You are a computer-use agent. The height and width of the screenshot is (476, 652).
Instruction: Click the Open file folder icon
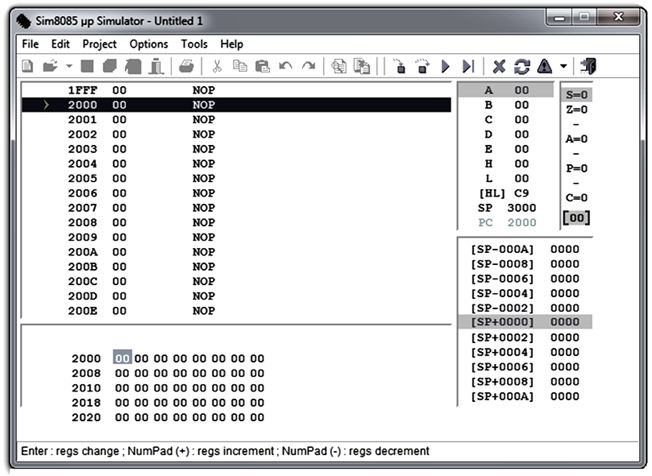click(x=50, y=66)
